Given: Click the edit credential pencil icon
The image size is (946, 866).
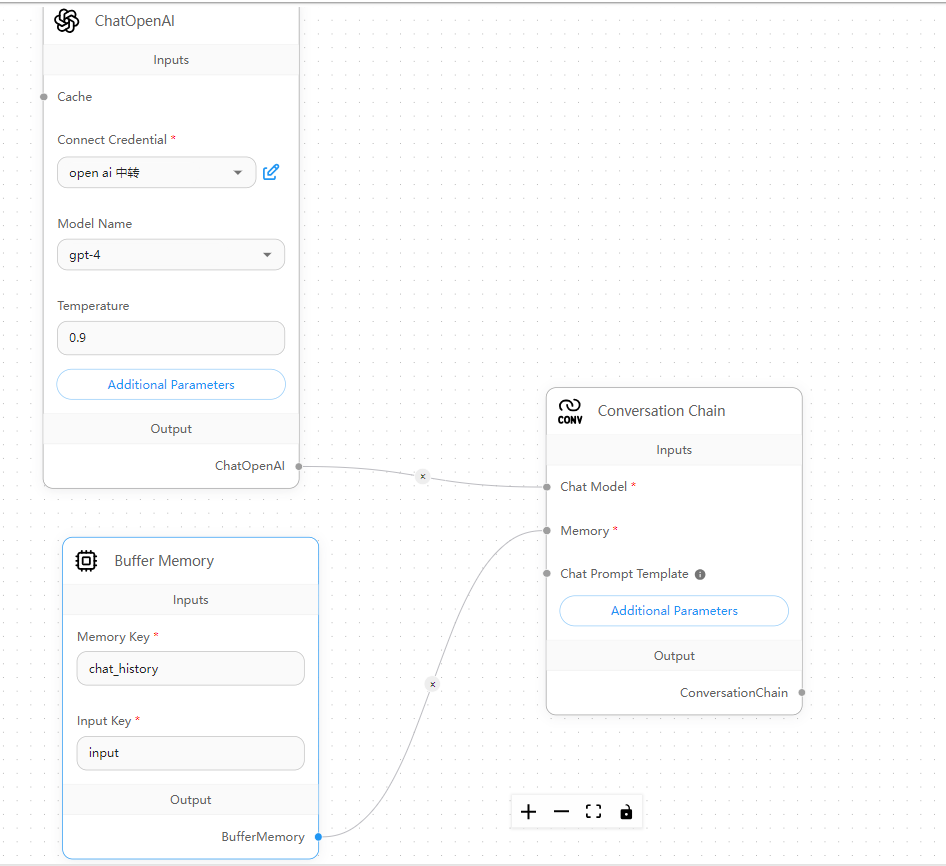Looking at the screenshot, I should pos(270,172).
